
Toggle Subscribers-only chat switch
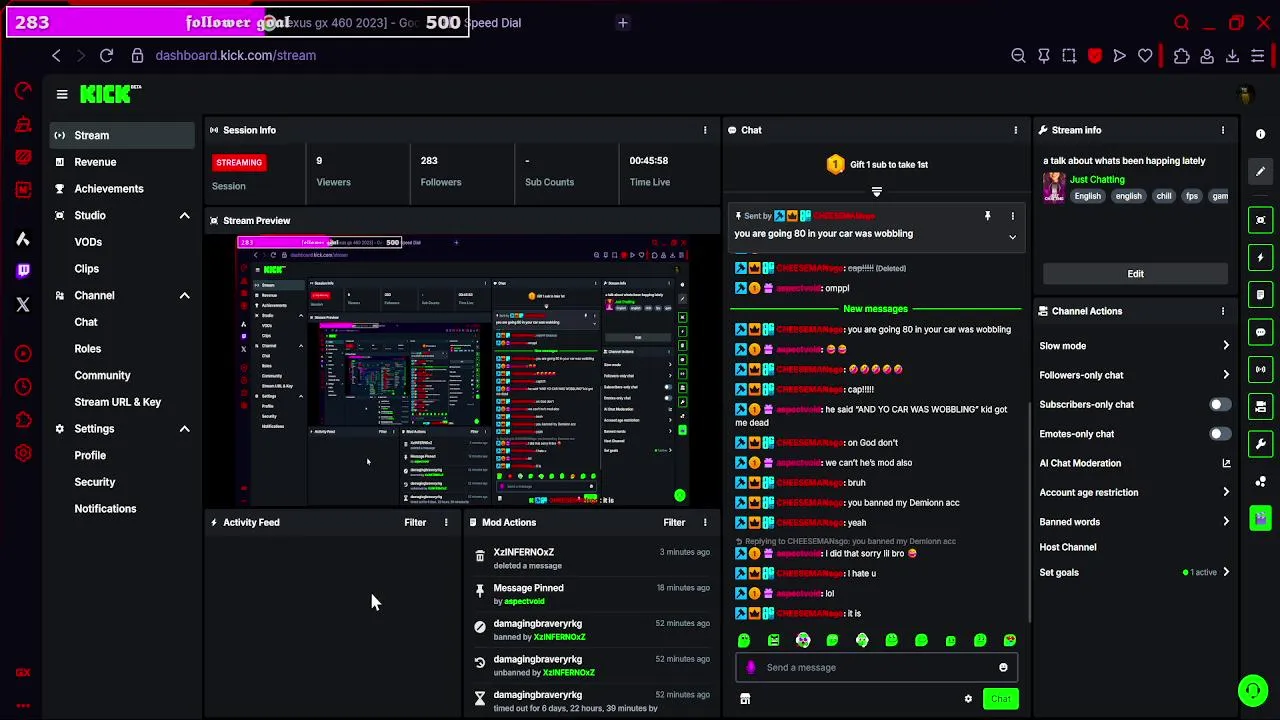[1220, 405]
